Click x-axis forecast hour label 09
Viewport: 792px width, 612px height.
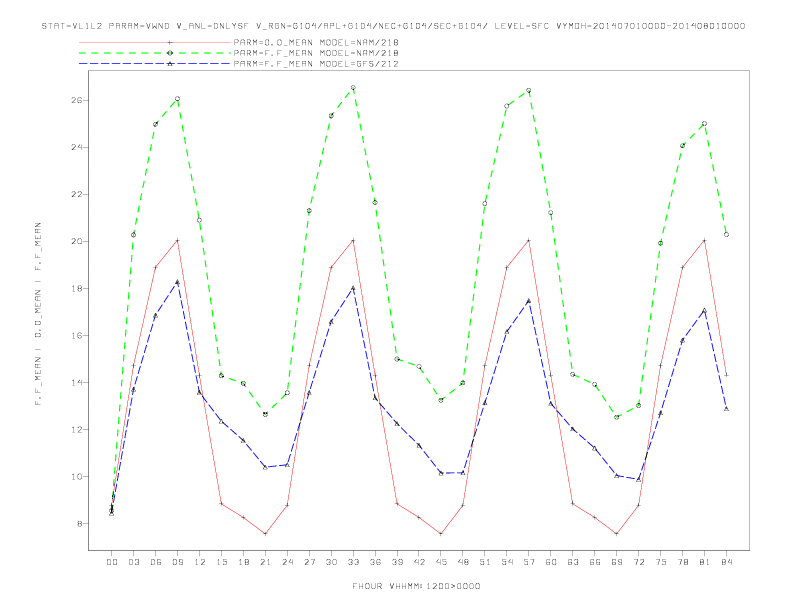(177, 562)
